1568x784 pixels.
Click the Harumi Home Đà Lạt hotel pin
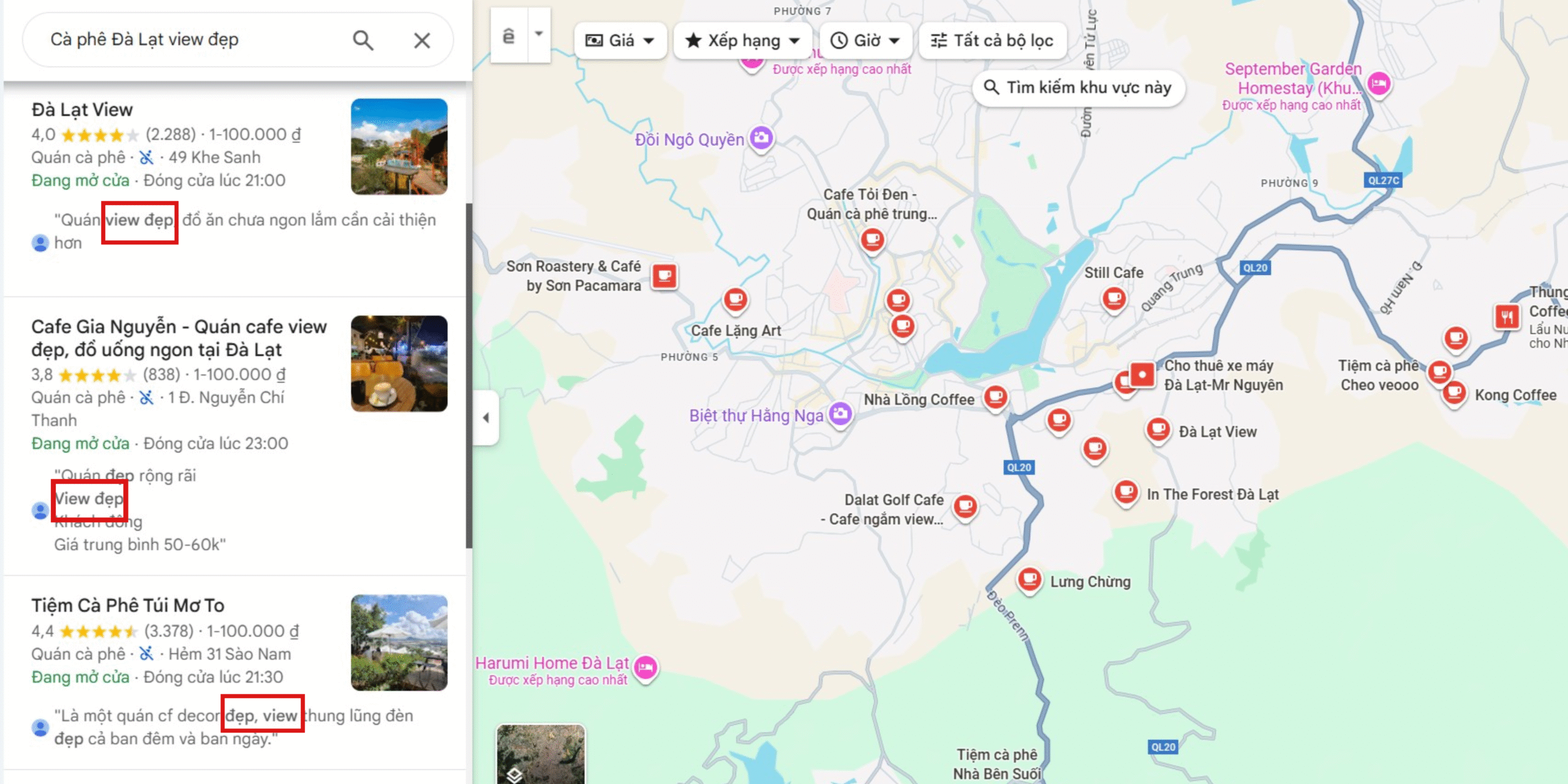tap(646, 668)
